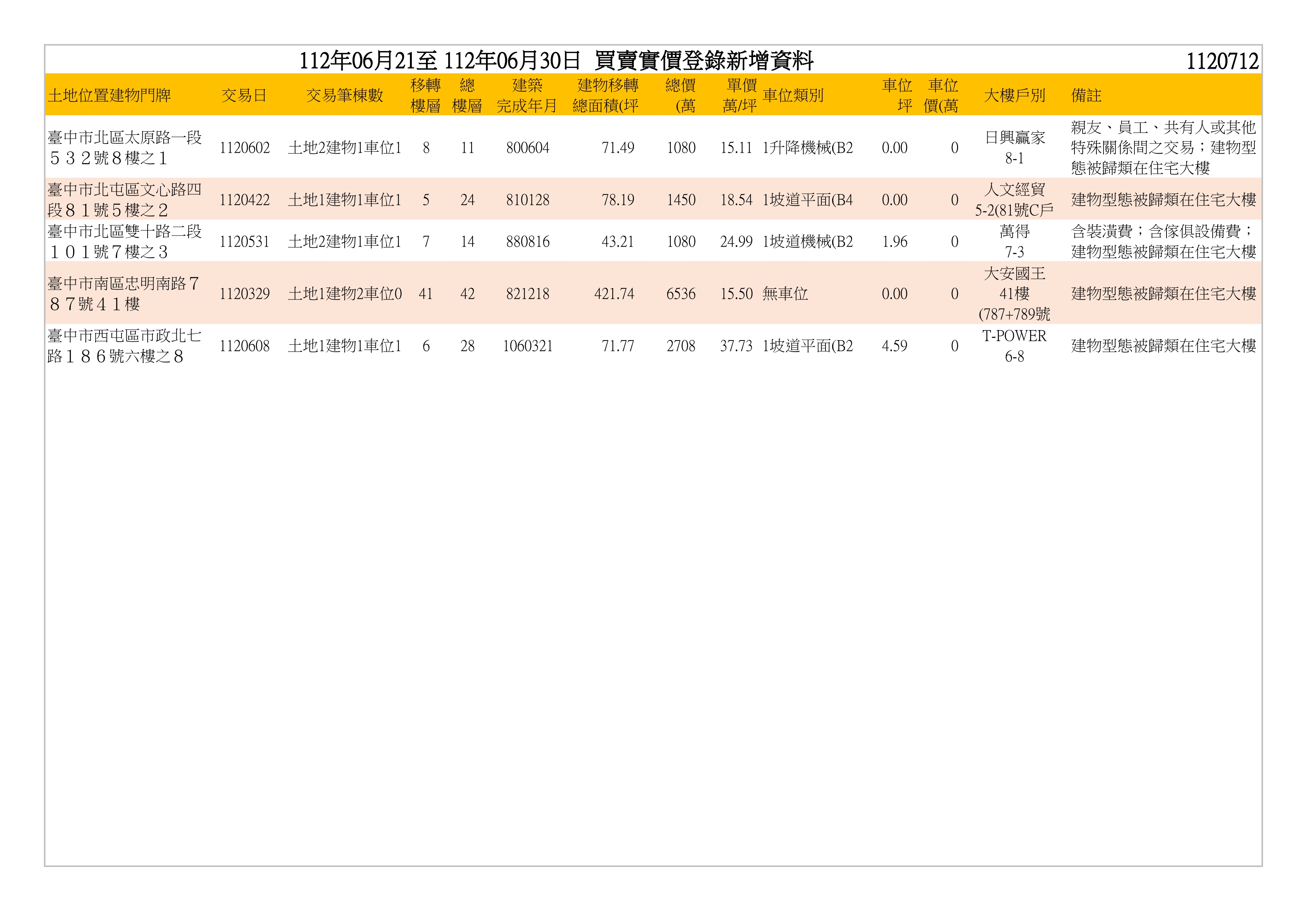This screenshot has width=1307, height=924.
Task: Click parking type 1坡道平面(B4
Action: [x=808, y=200]
